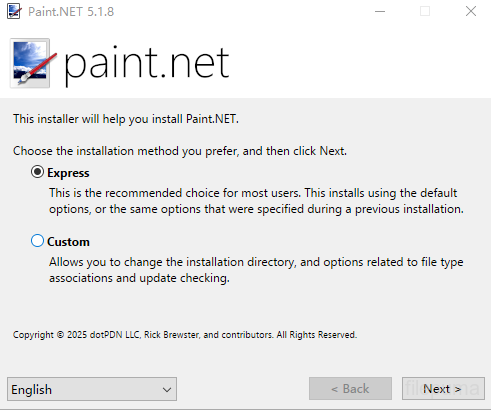Select the Custom radio button
This screenshot has height=410, width=491.
click(37, 241)
